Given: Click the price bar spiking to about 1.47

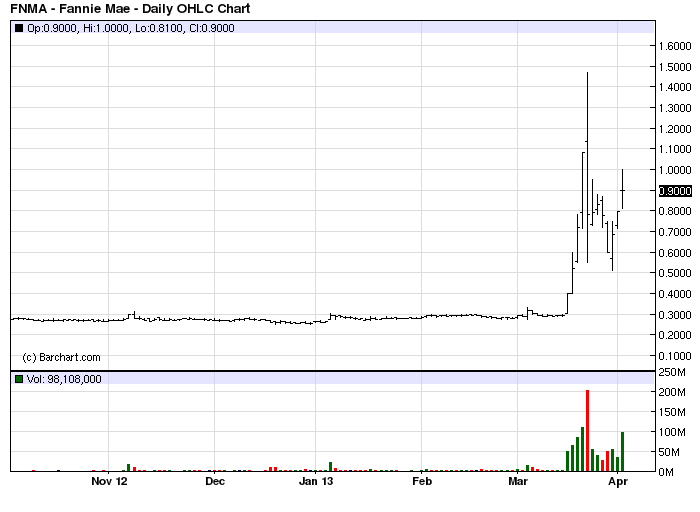Looking at the screenshot, I should tap(588, 167).
